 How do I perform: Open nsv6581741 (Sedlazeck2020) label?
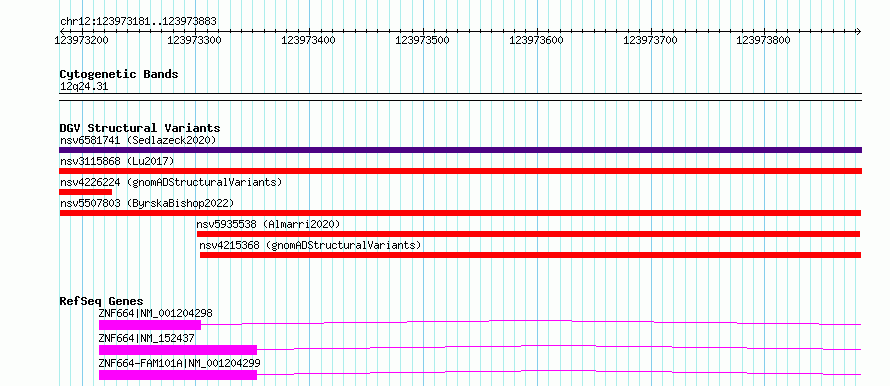coord(138,140)
